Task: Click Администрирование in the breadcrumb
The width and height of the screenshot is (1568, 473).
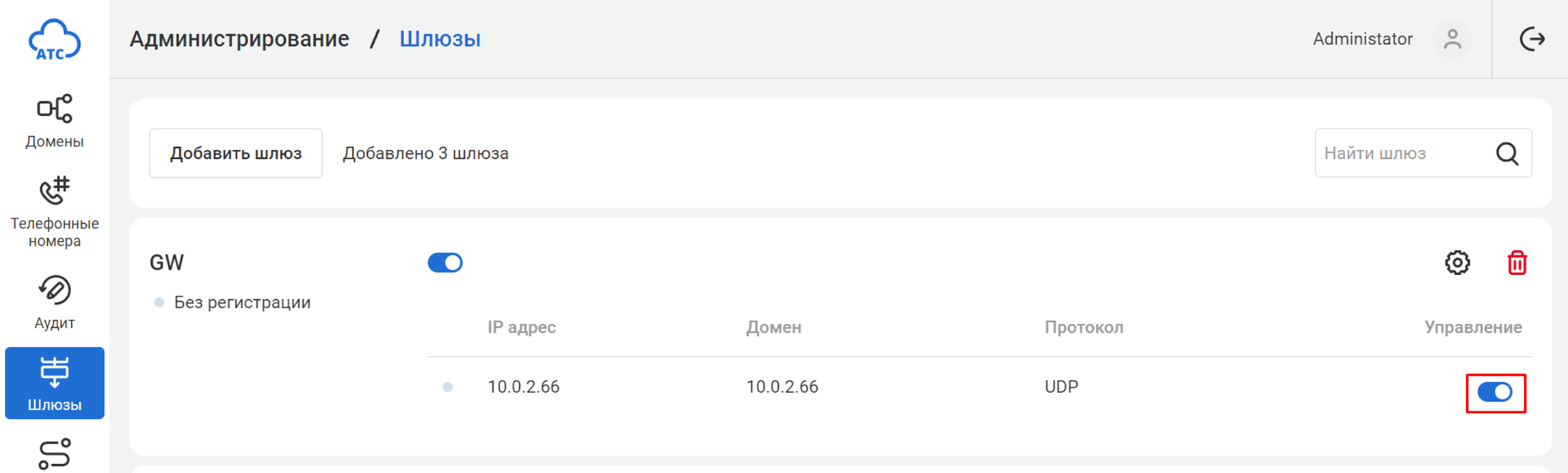Action: point(239,39)
